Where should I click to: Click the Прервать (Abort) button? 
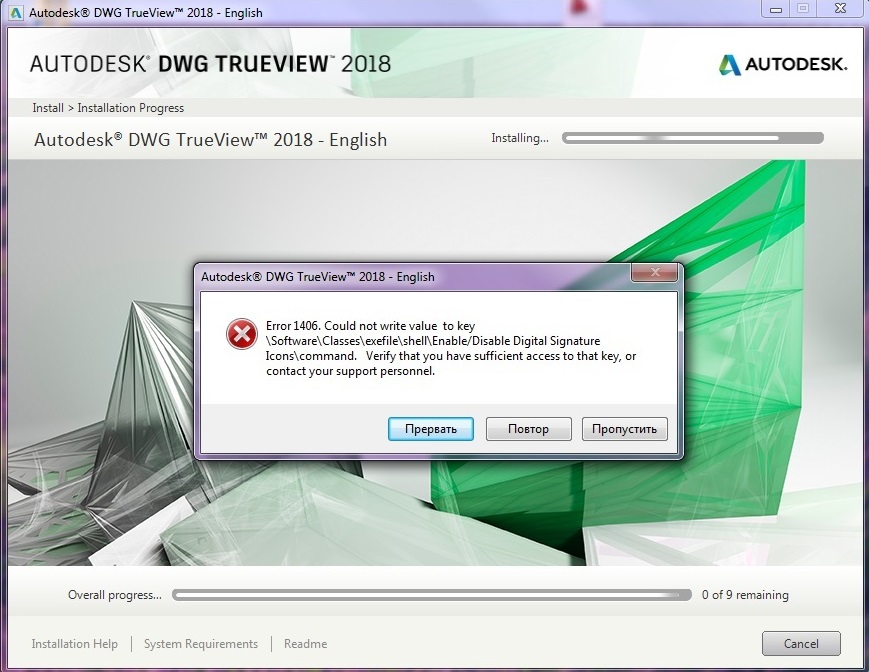431,429
